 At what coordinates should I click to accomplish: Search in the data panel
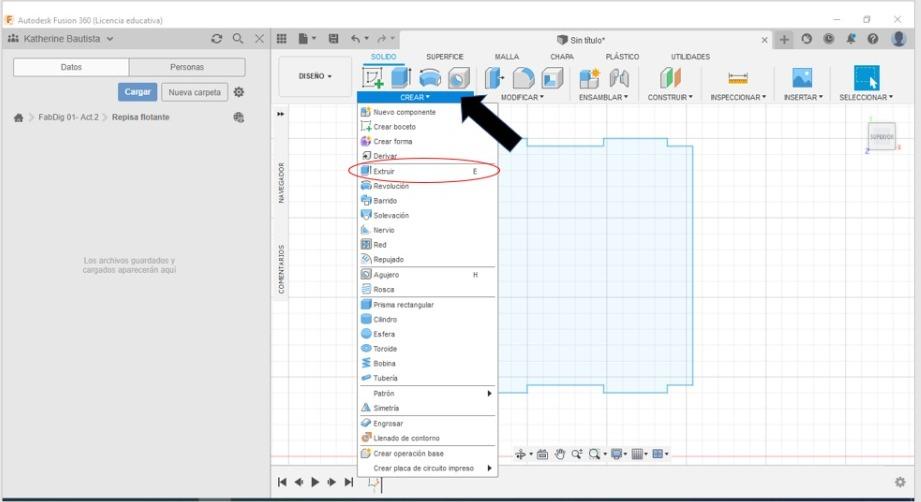click(x=238, y=39)
